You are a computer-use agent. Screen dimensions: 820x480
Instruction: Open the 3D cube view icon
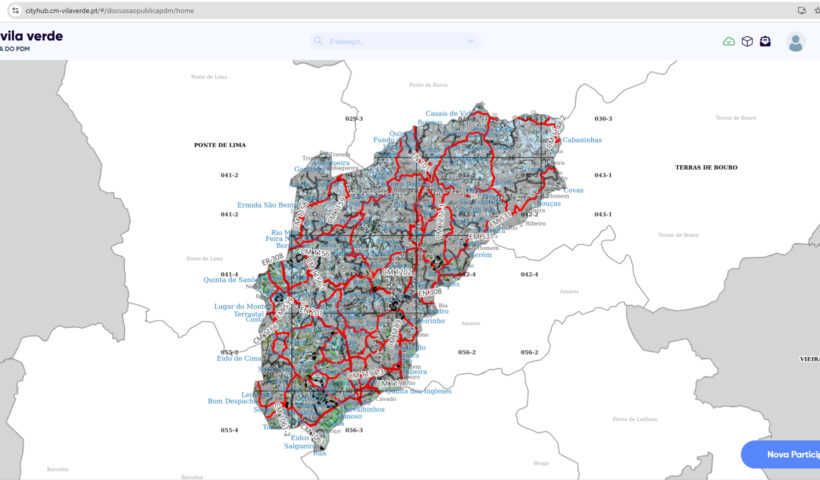click(x=747, y=42)
